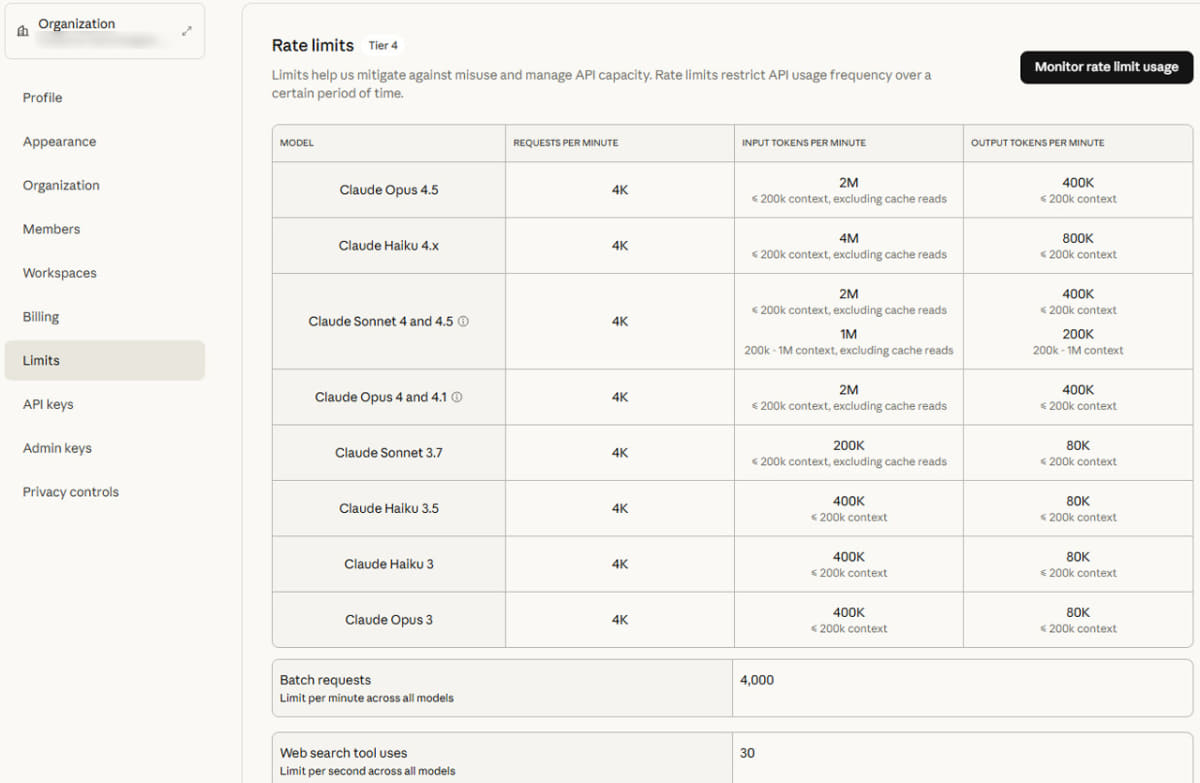This screenshot has width=1200, height=783.
Task: Click the Web search tool uses label
Action: coord(344,753)
